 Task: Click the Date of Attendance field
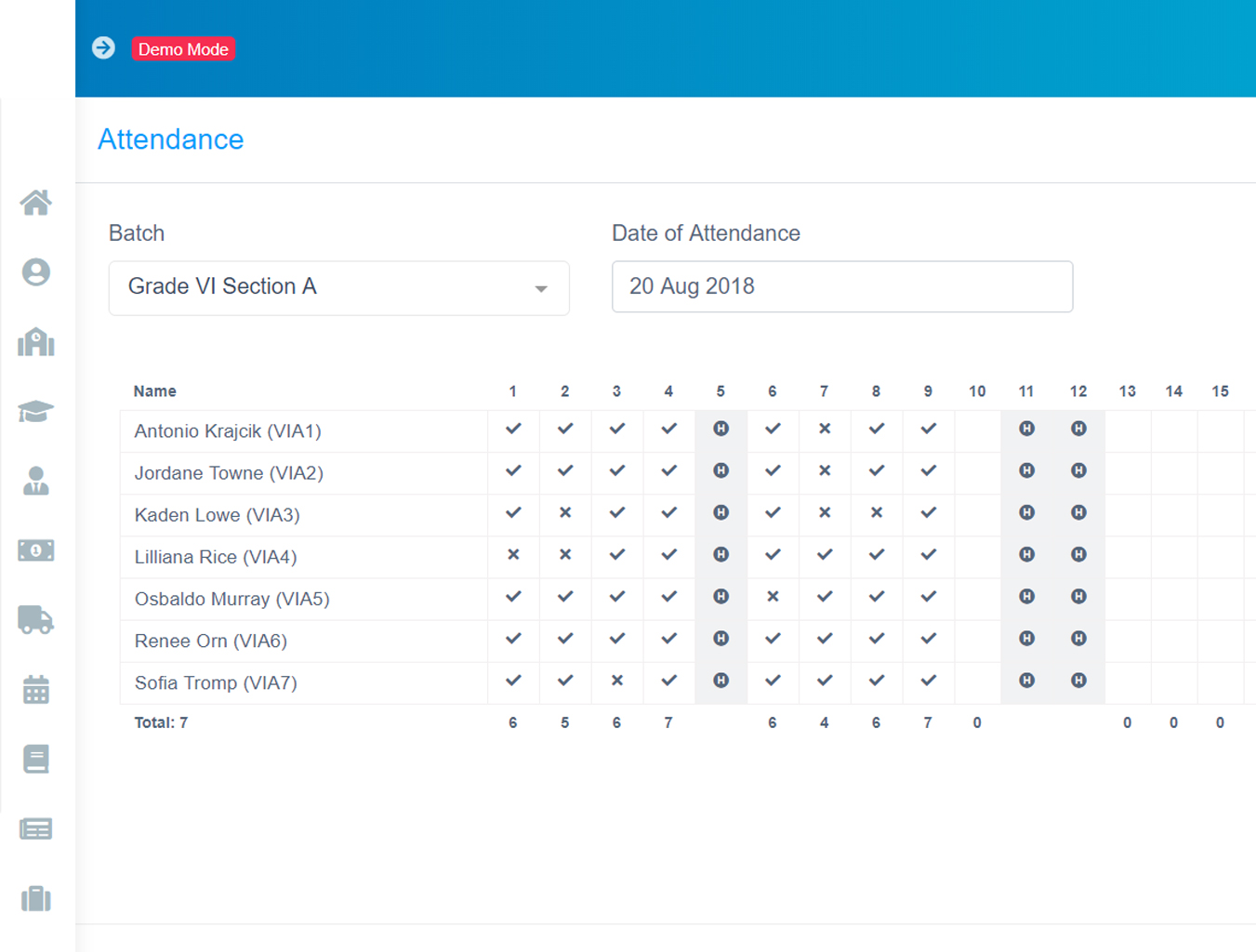[x=841, y=286]
